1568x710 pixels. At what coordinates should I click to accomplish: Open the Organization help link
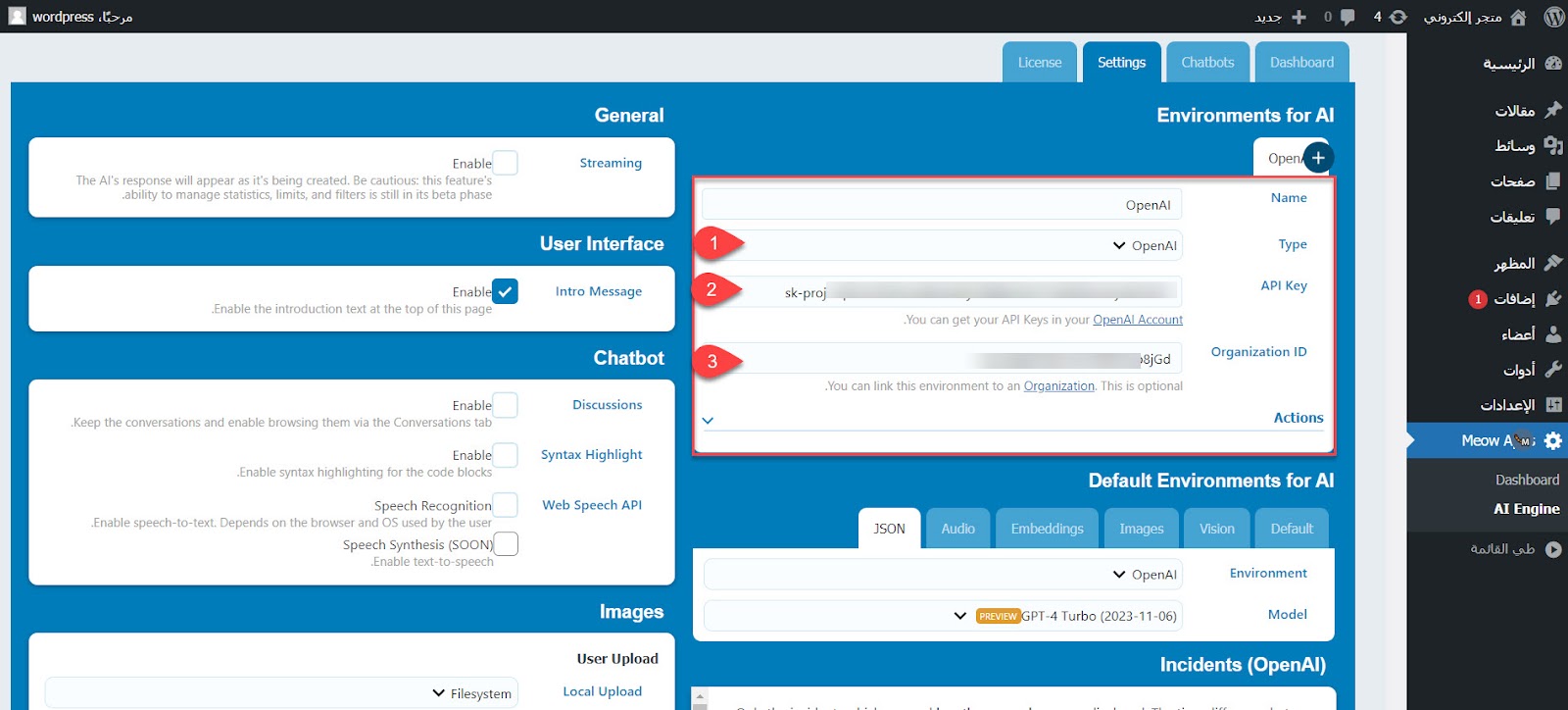(1058, 386)
